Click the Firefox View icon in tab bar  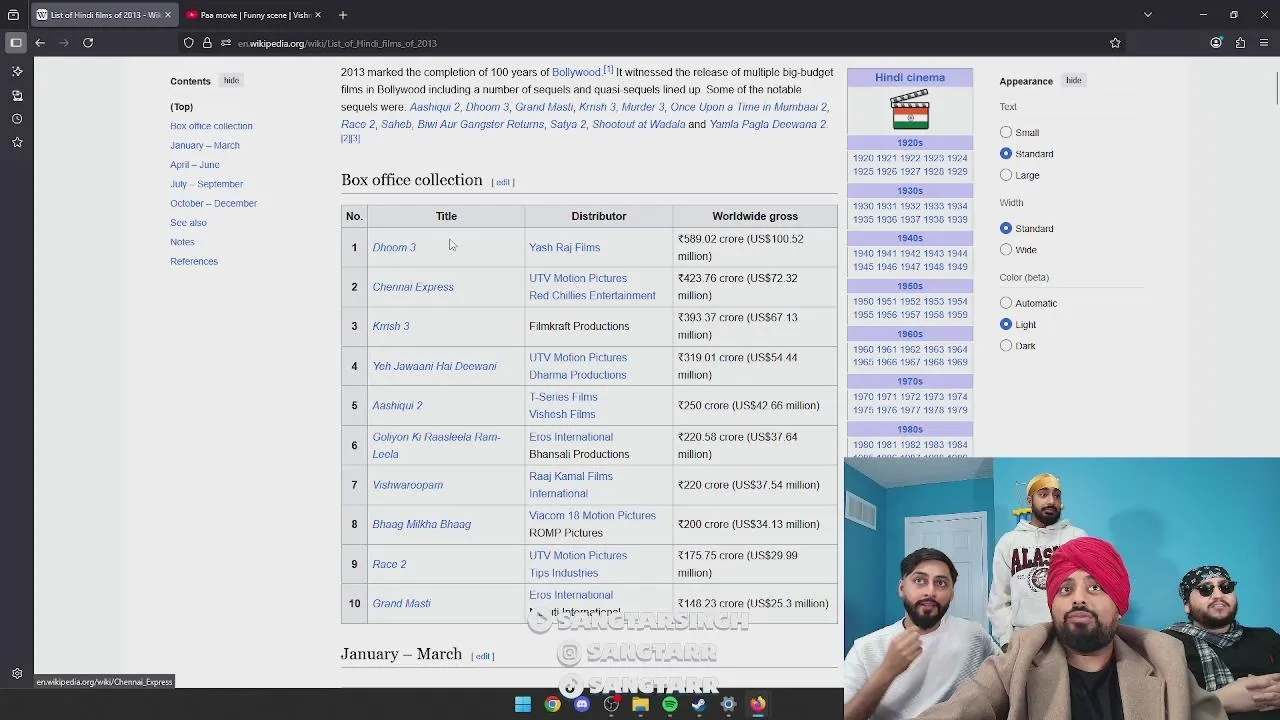(x=13, y=15)
